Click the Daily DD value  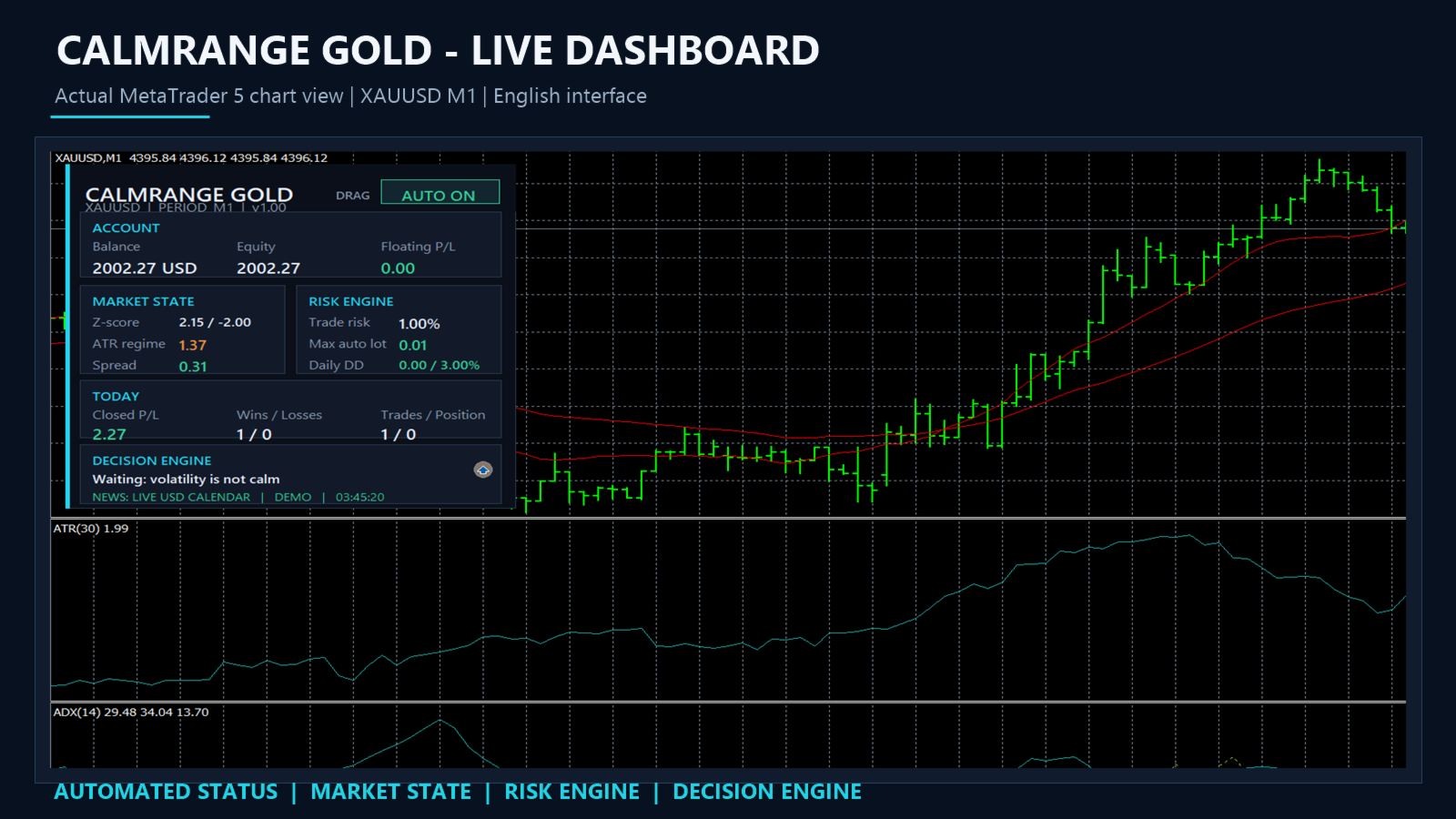(440, 365)
